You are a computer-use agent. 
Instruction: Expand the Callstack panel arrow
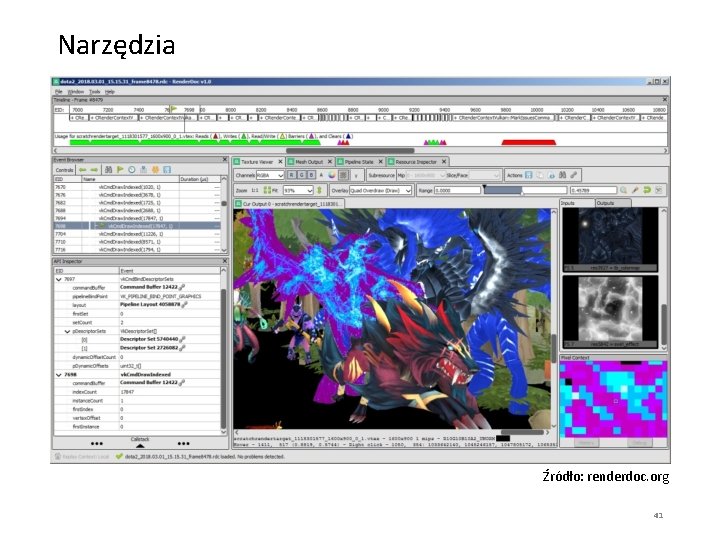140,445
